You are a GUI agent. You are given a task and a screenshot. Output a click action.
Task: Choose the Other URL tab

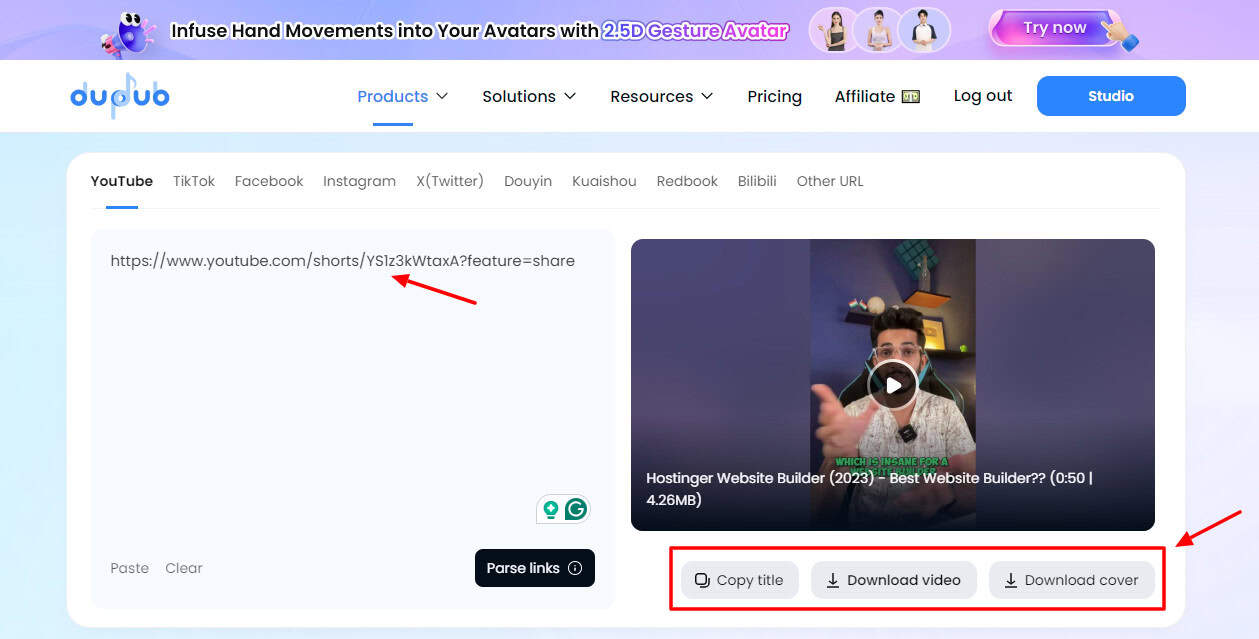[830, 181]
